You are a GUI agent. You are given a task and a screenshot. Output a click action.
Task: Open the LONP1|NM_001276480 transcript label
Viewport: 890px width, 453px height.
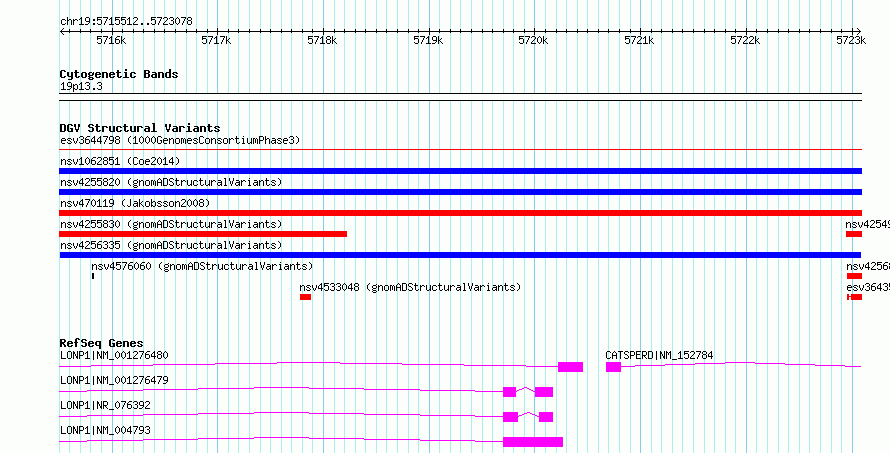click(114, 355)
